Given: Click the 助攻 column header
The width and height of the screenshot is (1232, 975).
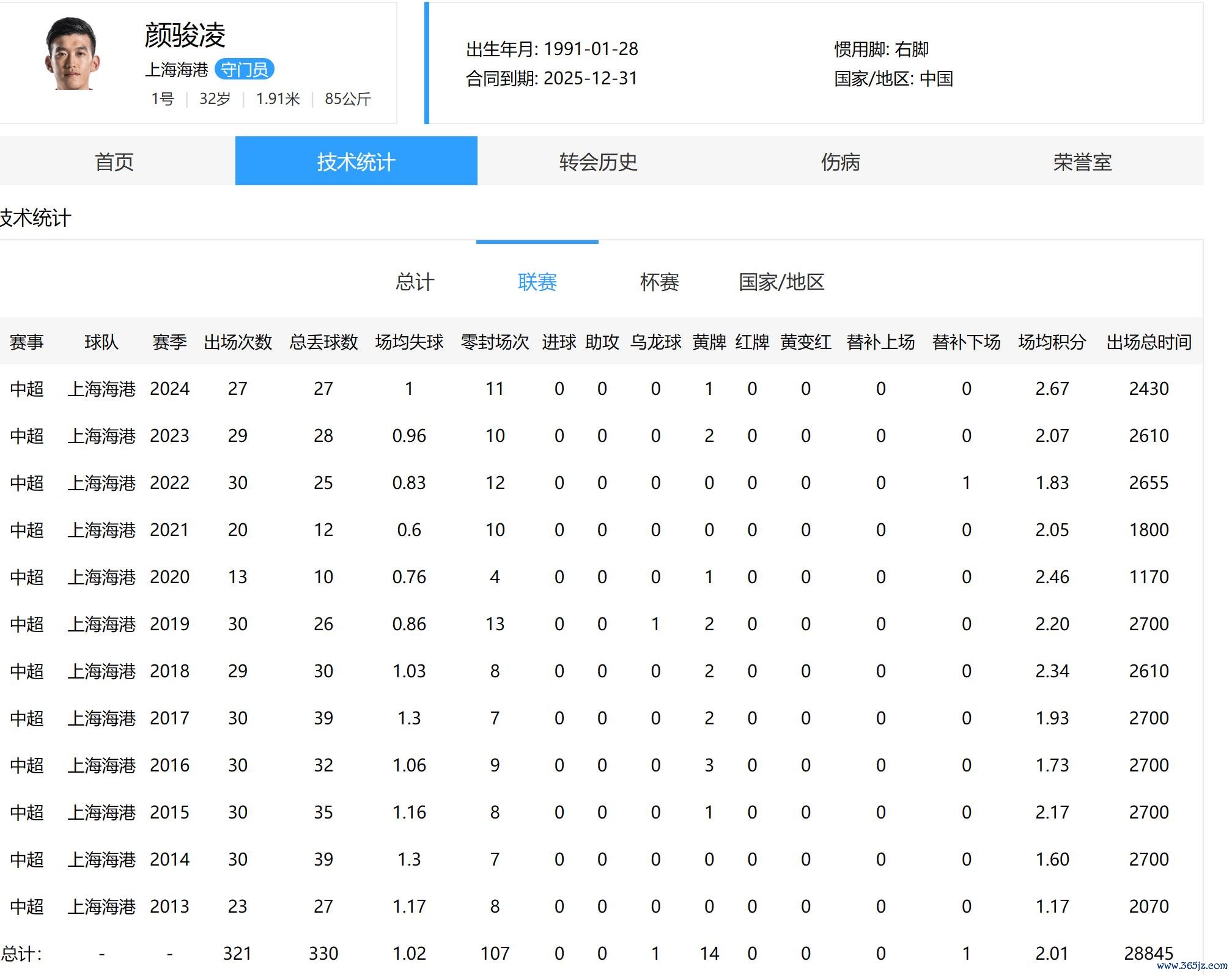Looking at the screenshot, I should coord(602,342).
